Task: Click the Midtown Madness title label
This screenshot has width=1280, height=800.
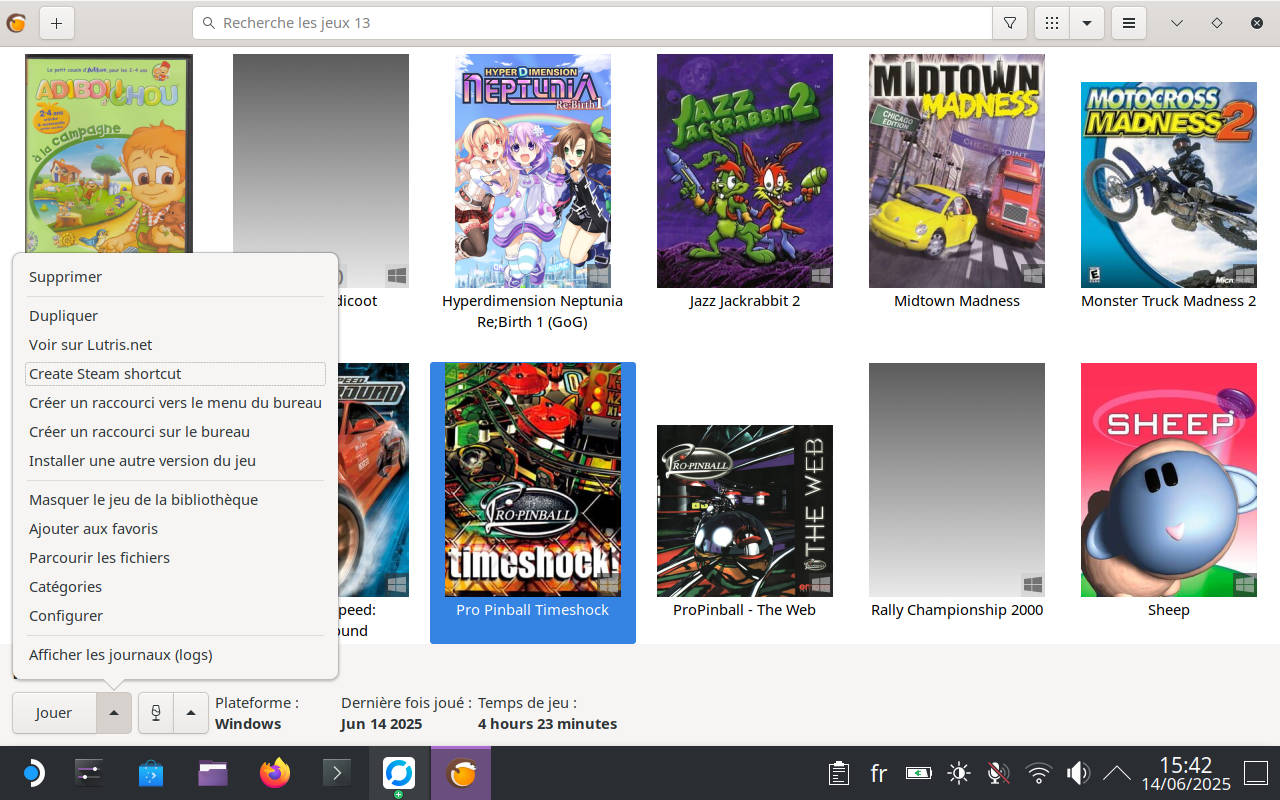Action: [x=957, y=301]
